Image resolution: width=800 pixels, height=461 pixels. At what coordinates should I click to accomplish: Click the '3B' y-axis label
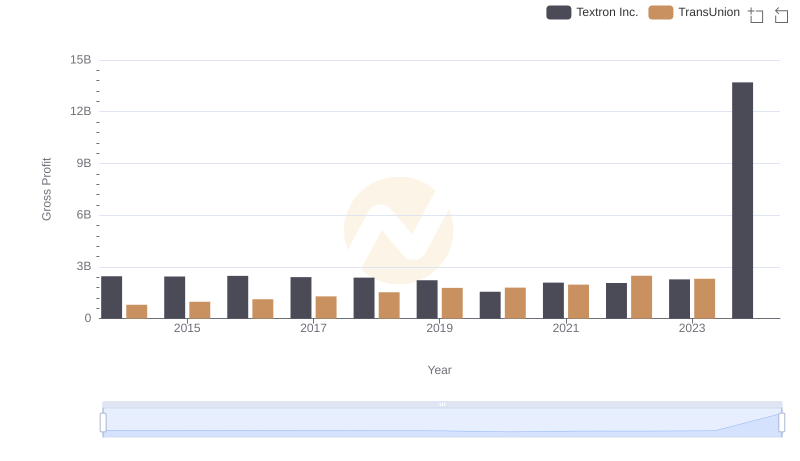84,266
